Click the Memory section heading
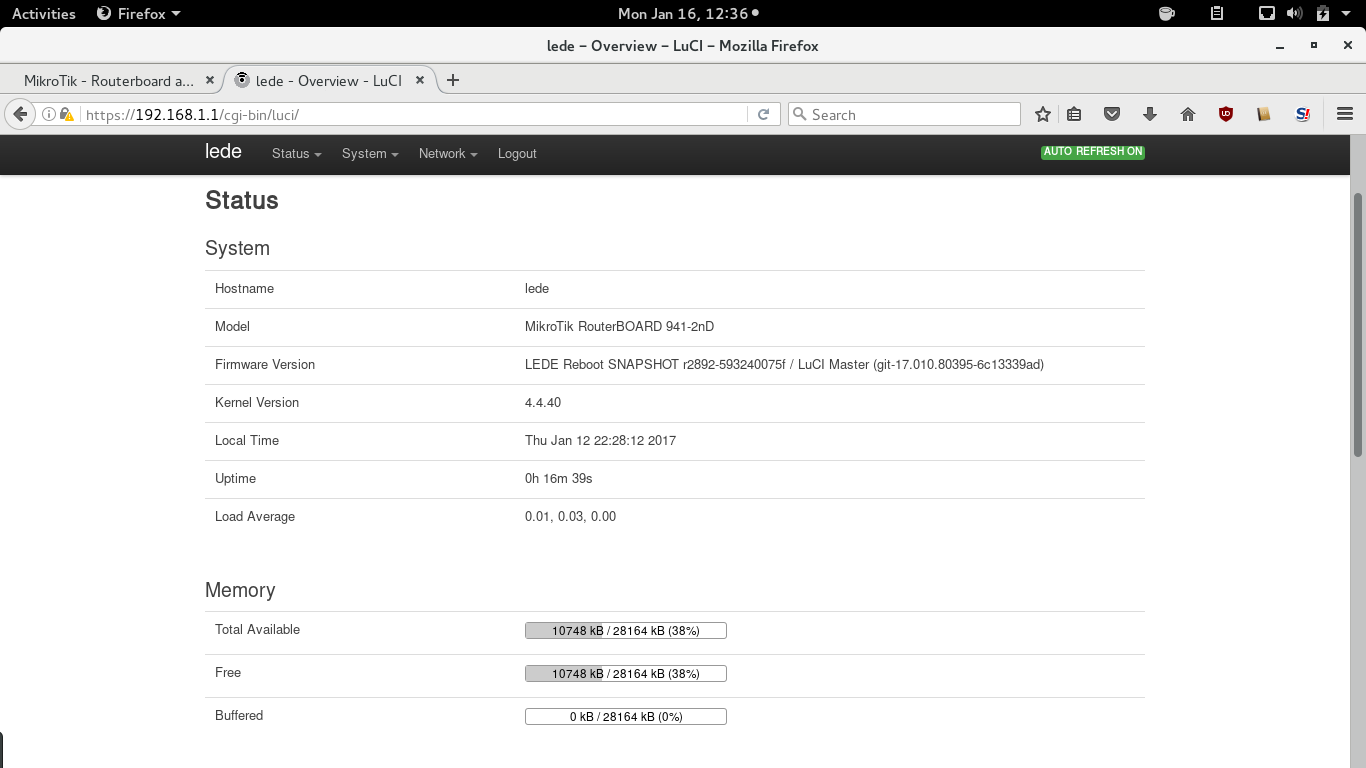Viewport: 1366px width, 768px height. click(240, 590)
